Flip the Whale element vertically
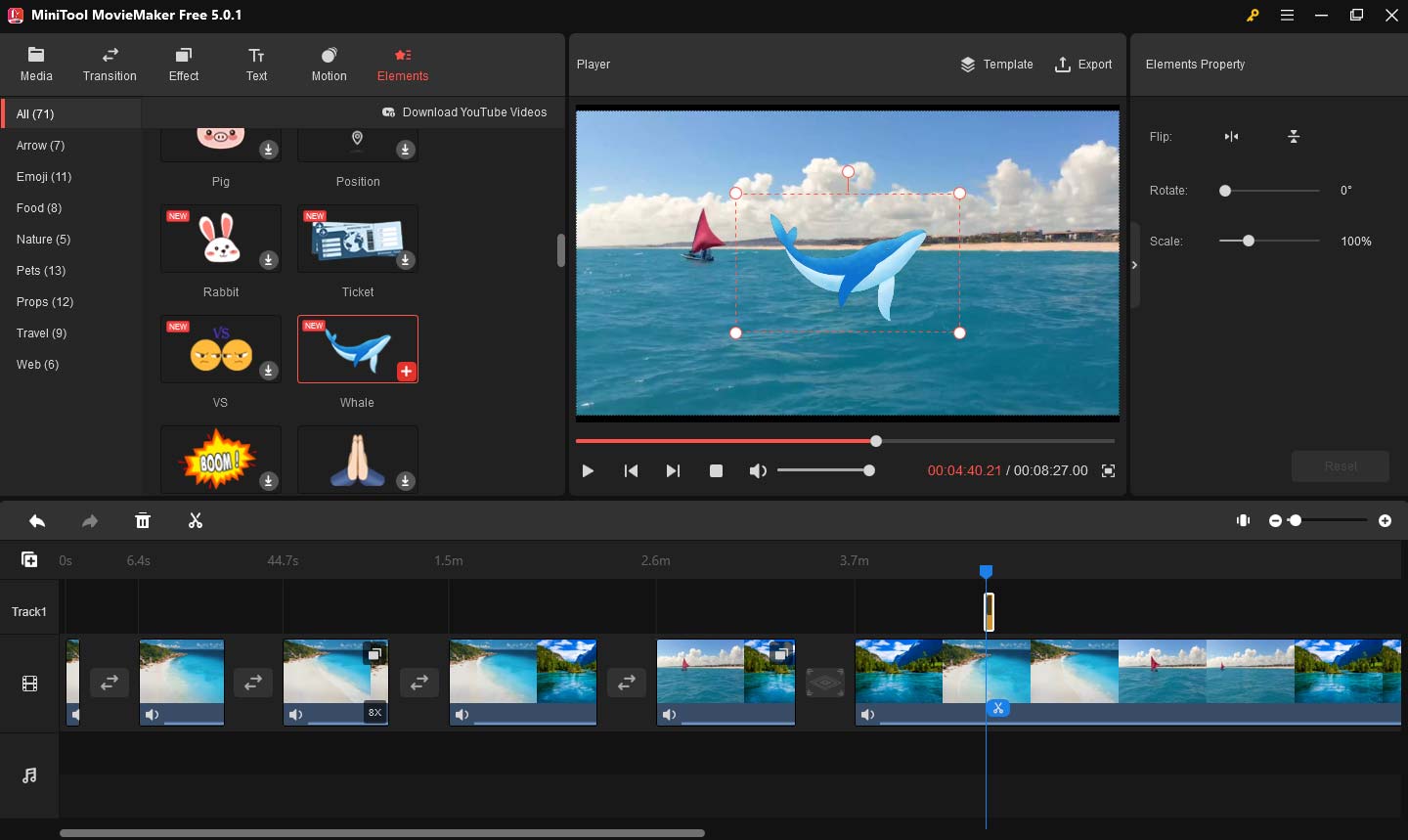The image size is (1408, 840). [1293, 137]
